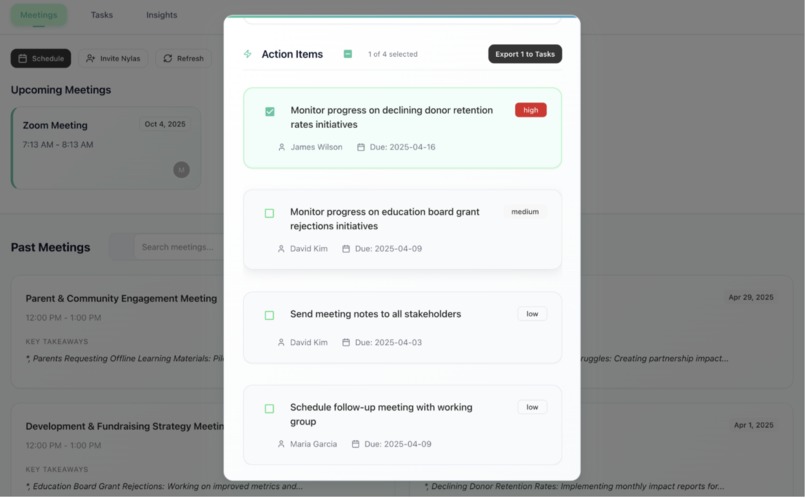The height and width of the screenshot is (498, 806).
Task: Click the Apr 29, 2025 date label
Action: [750, 298]
